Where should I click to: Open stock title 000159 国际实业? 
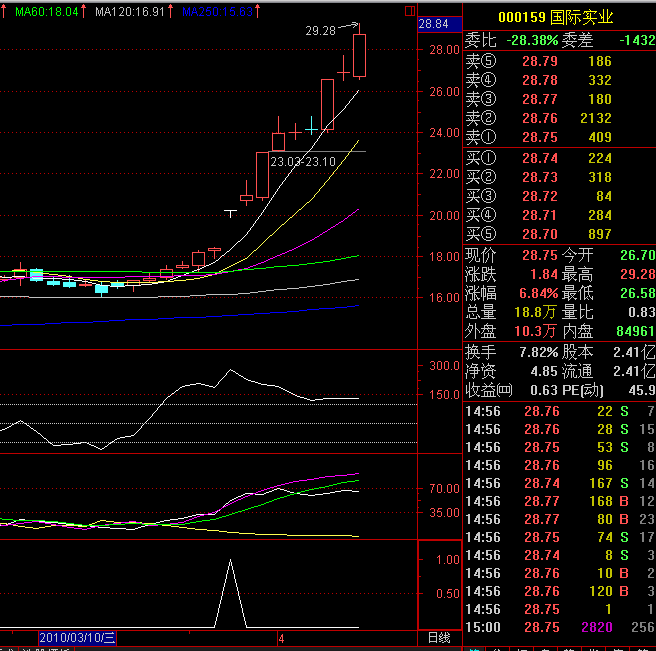[x=558, y=17]
